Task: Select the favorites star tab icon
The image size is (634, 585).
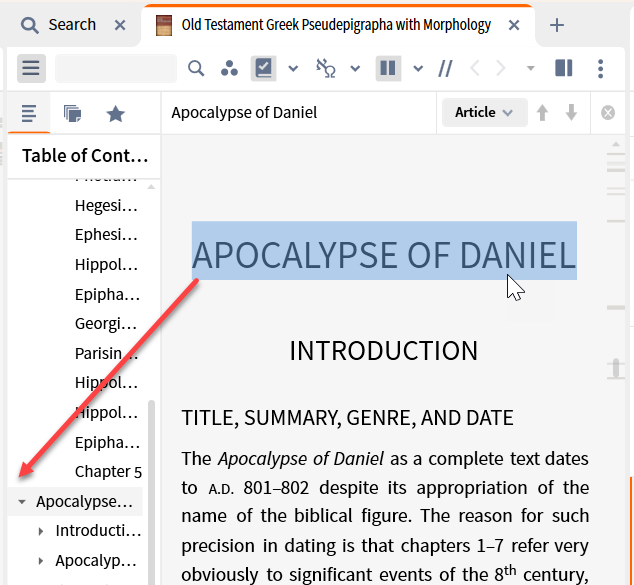Action: 115,114
